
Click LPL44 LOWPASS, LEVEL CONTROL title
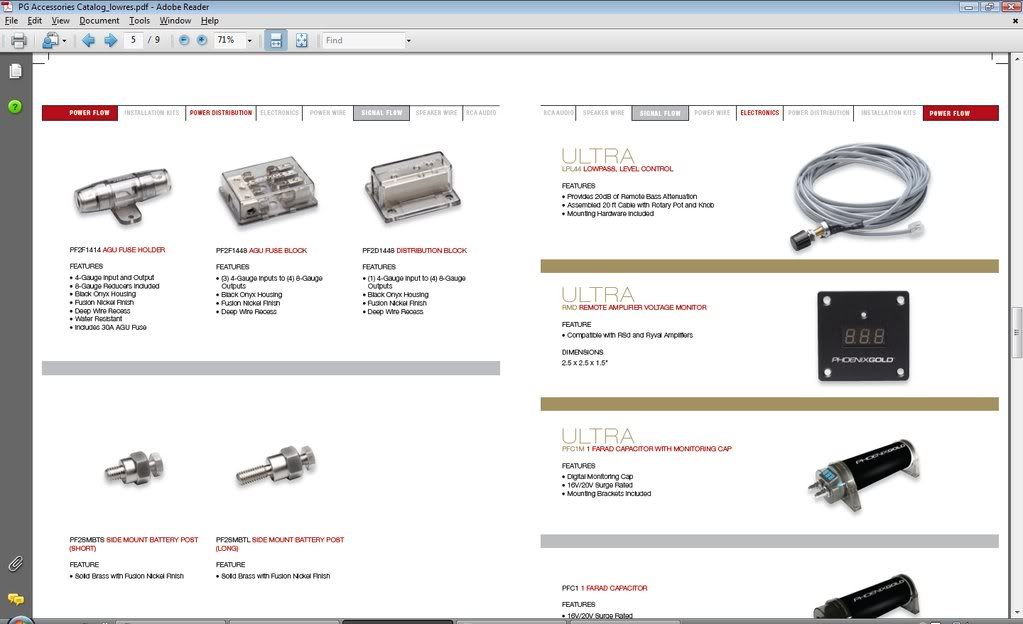(x=617, y=169)
